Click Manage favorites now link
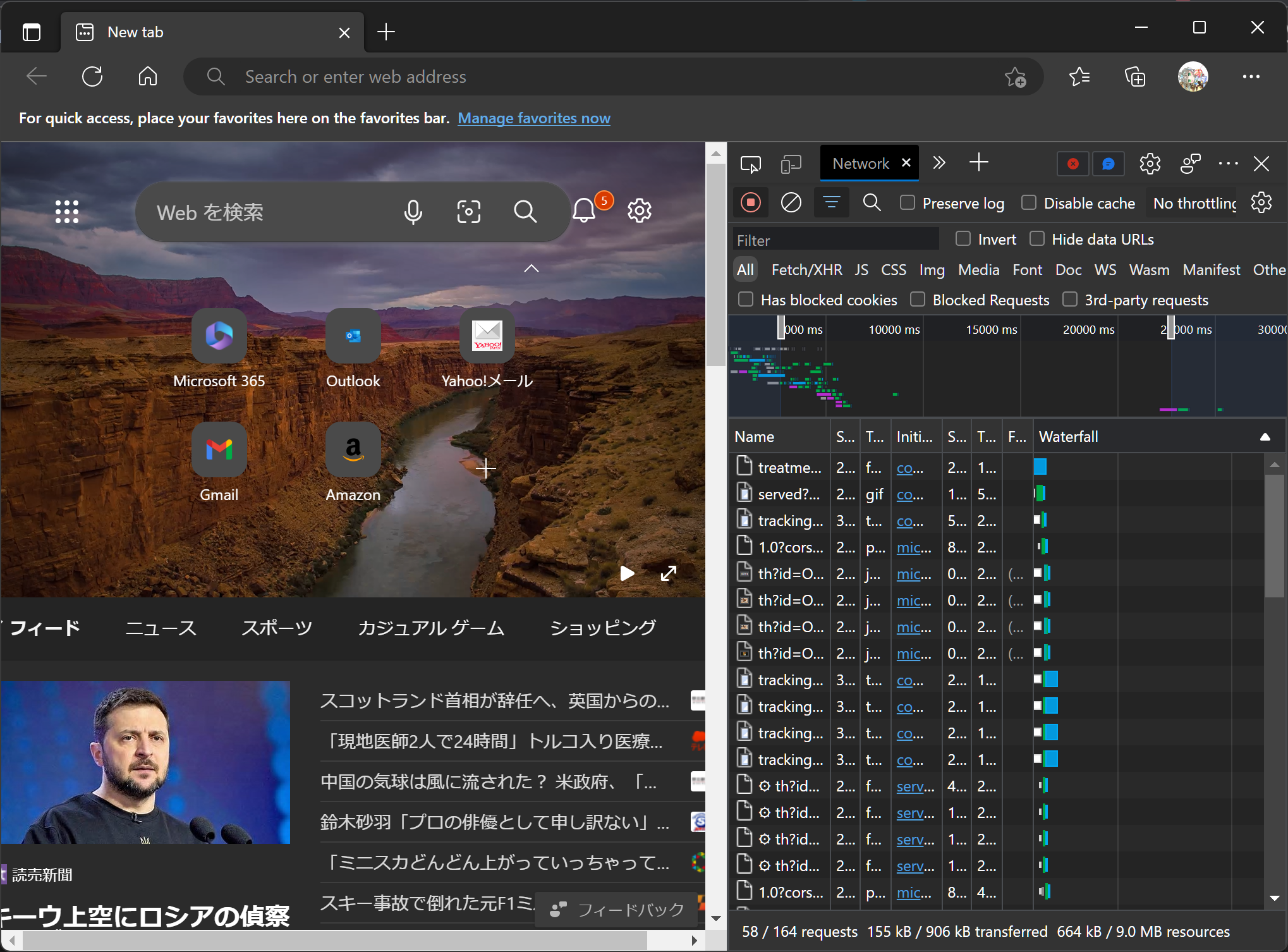This screenshot has width=1288, height=952. [533, 118]
